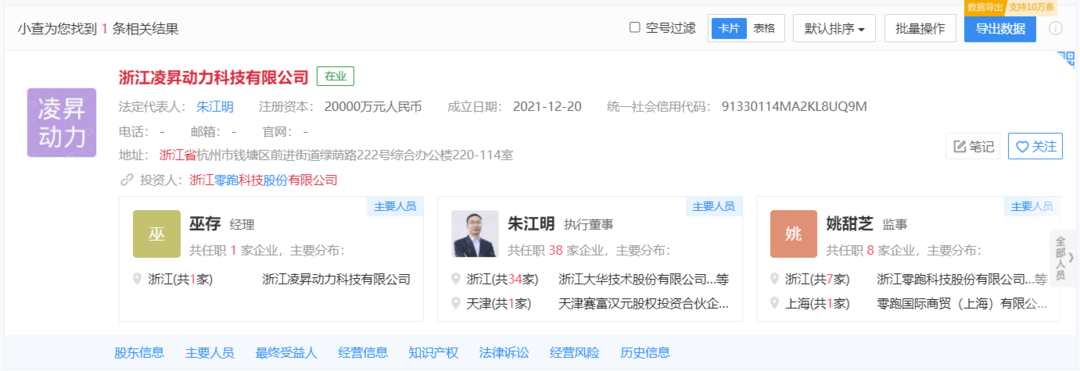Open person 姚甜芝
The width and height of the screenshot is (1080, 371).
[x=850, y=224]
